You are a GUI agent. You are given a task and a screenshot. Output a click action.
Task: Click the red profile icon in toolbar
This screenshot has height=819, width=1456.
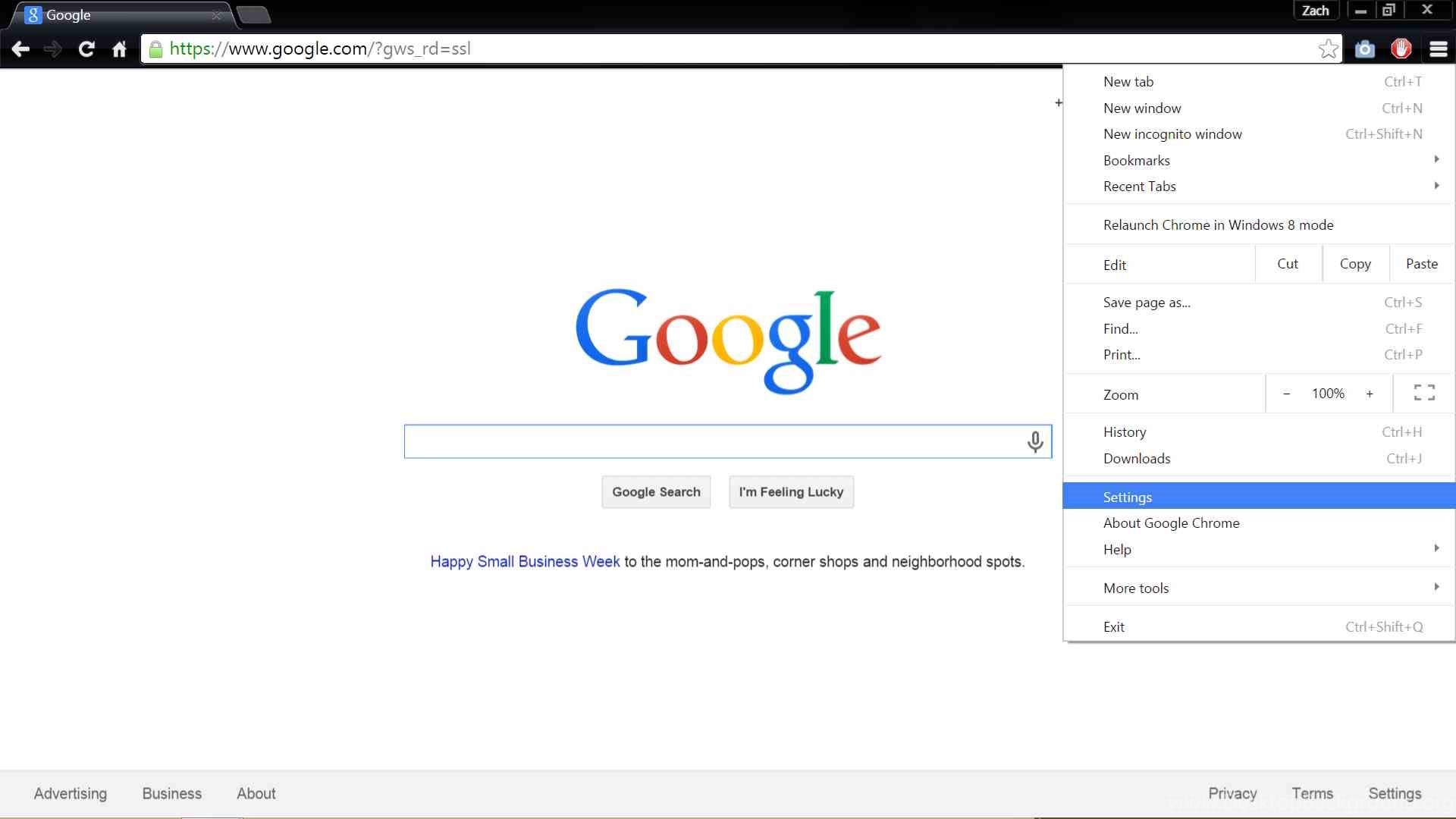tap(1401, 48)
